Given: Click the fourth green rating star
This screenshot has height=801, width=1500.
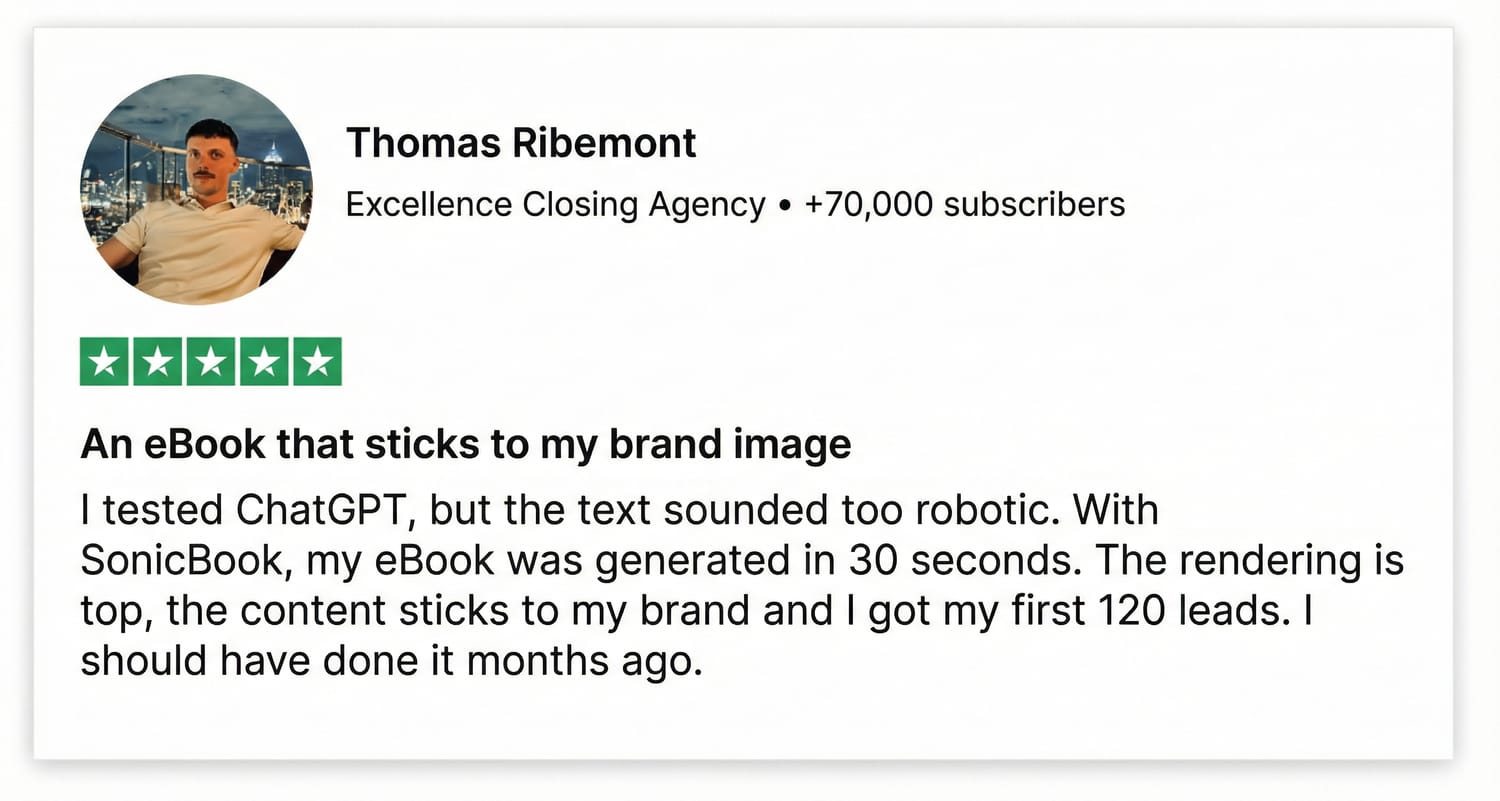Looking at the screenshot, I should [263, 362].
